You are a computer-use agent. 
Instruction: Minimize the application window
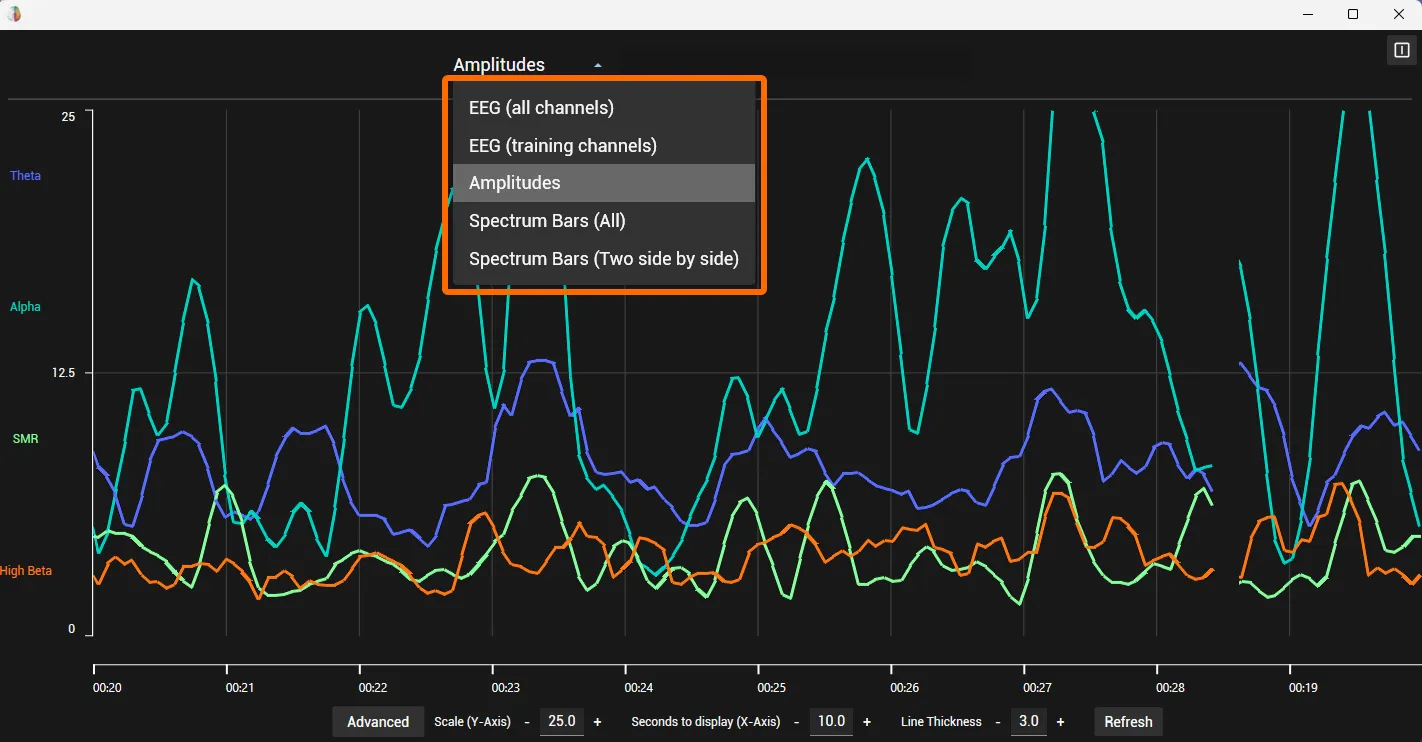tap(1308, 14)
